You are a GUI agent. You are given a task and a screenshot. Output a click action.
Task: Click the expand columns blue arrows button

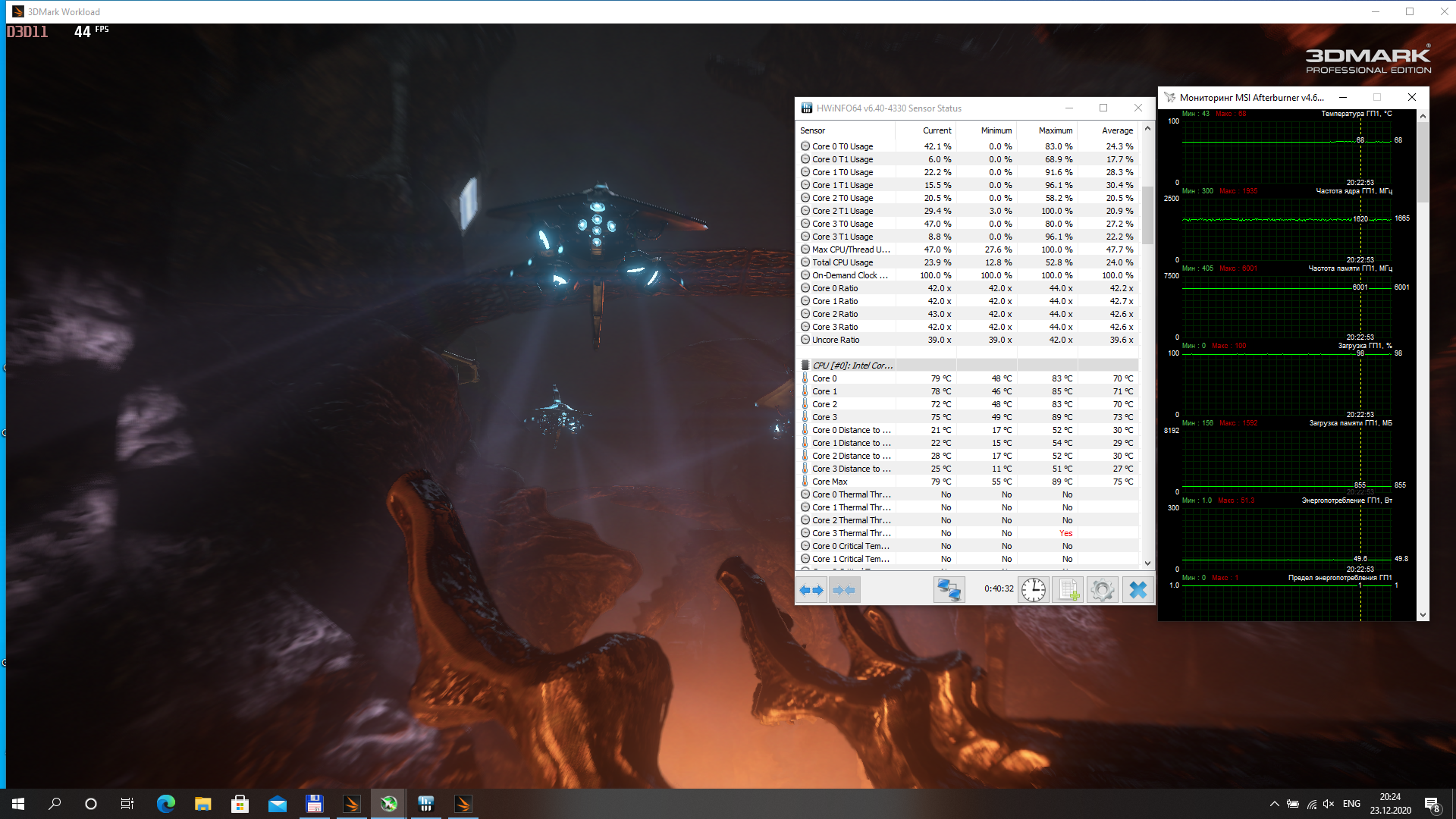click(811, 590)
